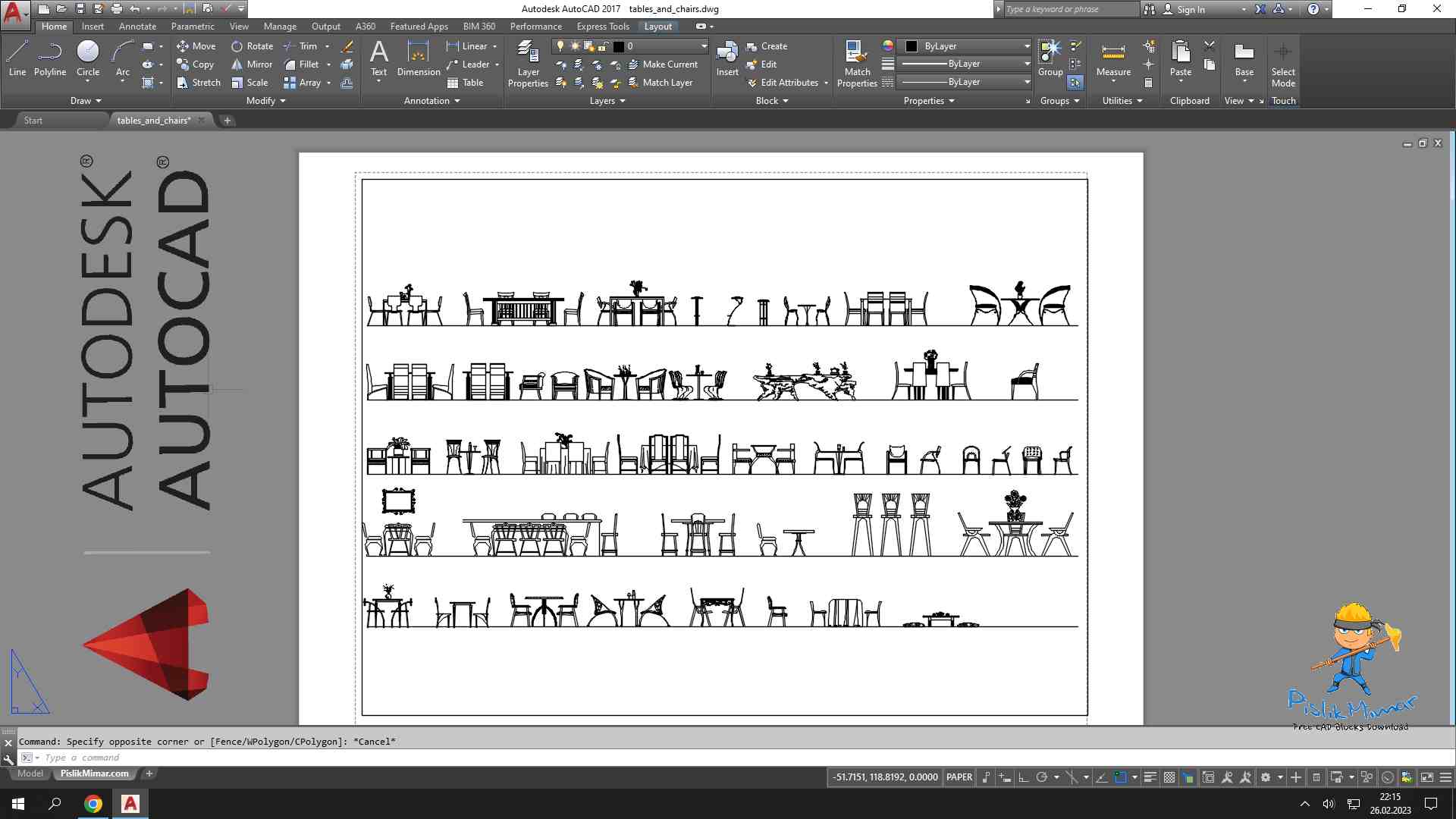
Task: Toggle ortho mode in status bar
Action: 1023,777
